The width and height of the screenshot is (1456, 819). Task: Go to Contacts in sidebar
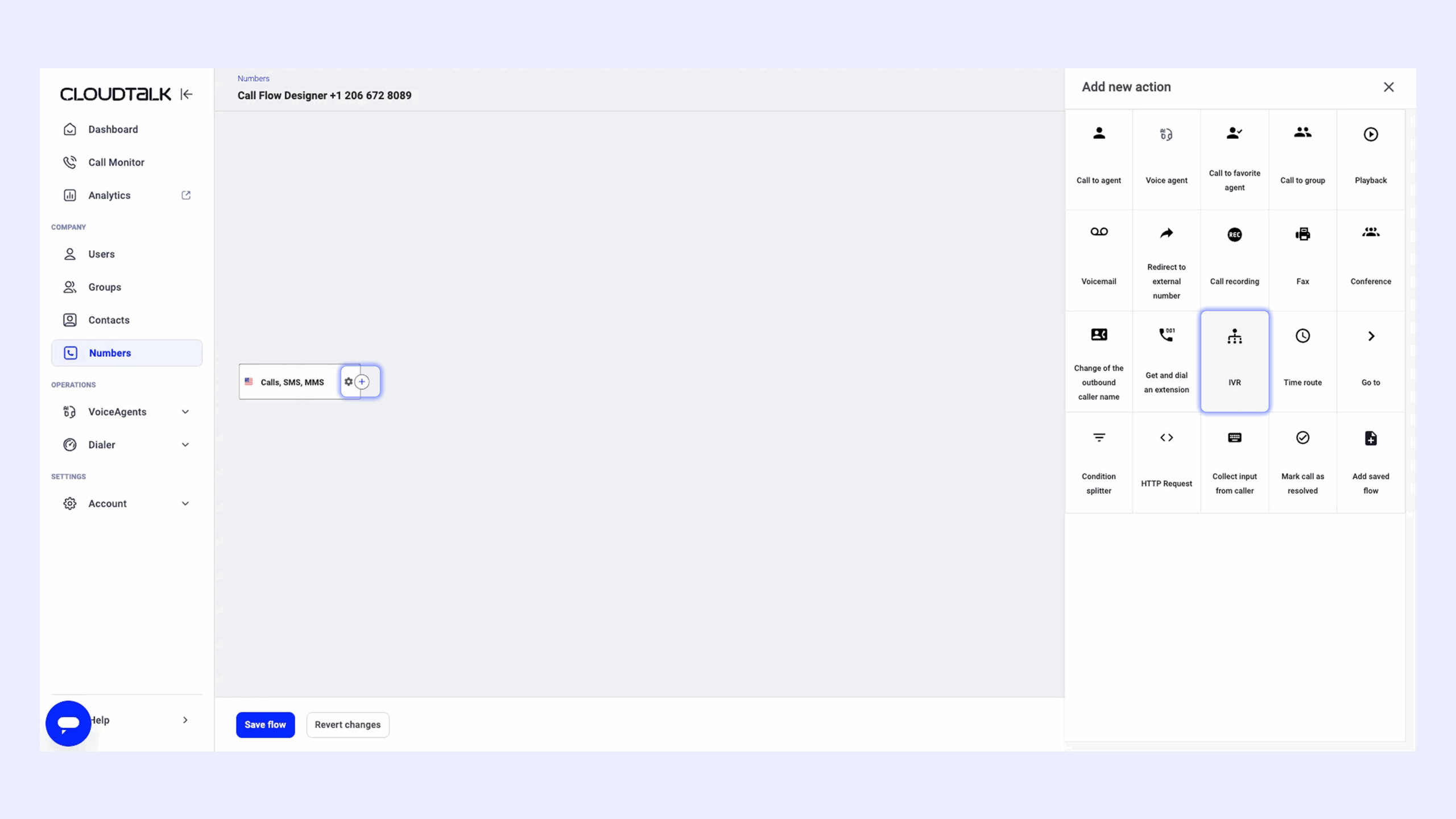pyautogui.click(x=109, y=320)
